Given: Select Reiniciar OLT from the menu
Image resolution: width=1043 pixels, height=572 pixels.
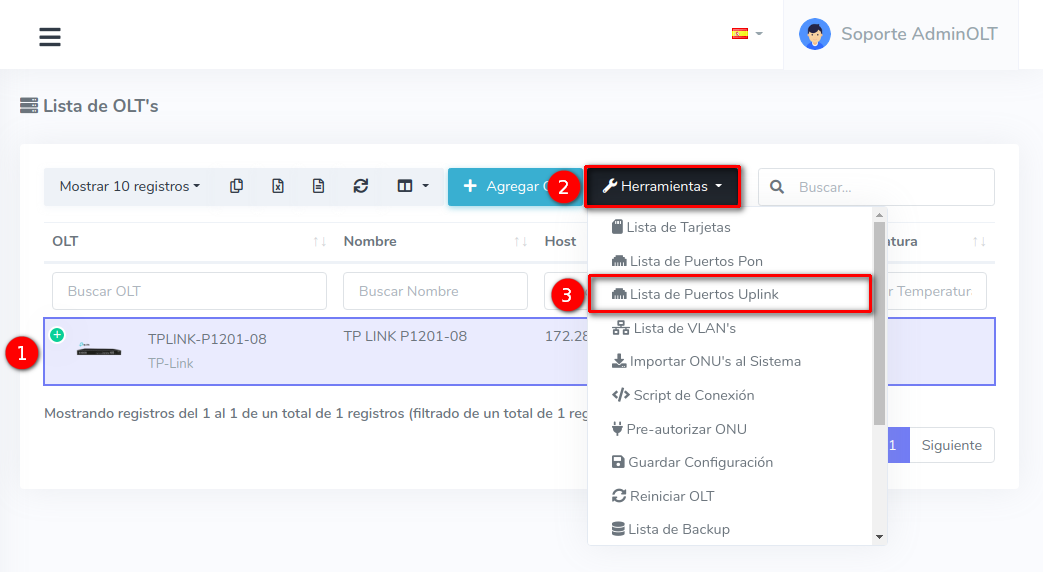Looking at the screenshot, I should [x=671, y=496].
